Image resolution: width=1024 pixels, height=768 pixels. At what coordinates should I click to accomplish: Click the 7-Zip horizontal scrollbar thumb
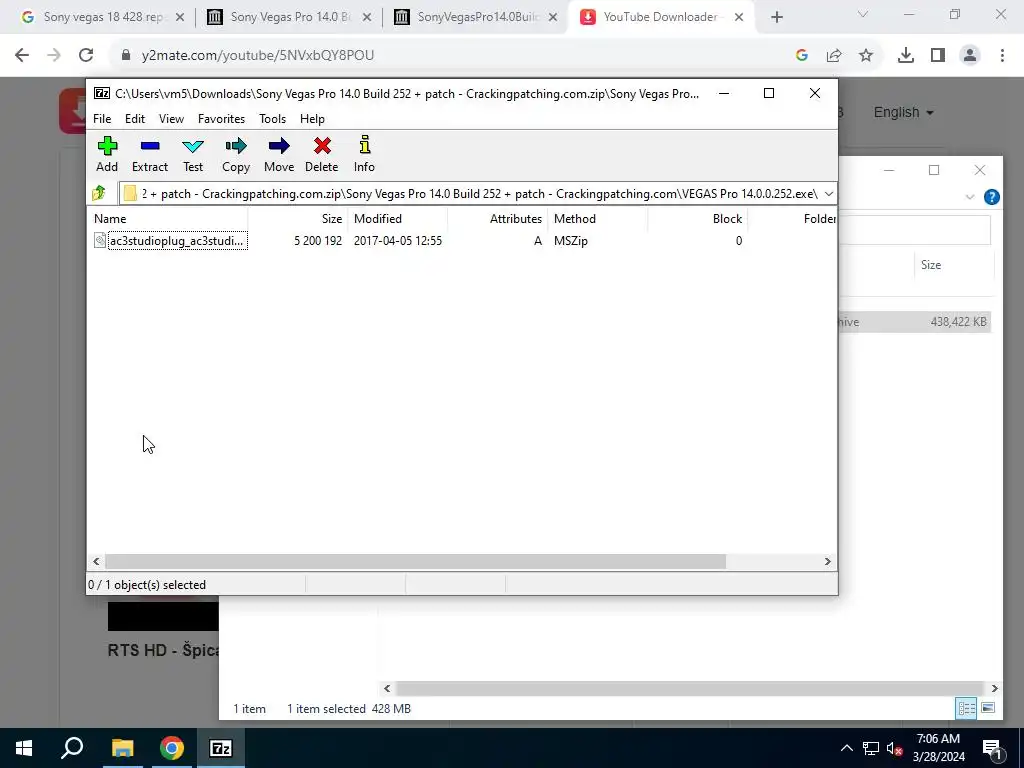(x=415, y=562)
